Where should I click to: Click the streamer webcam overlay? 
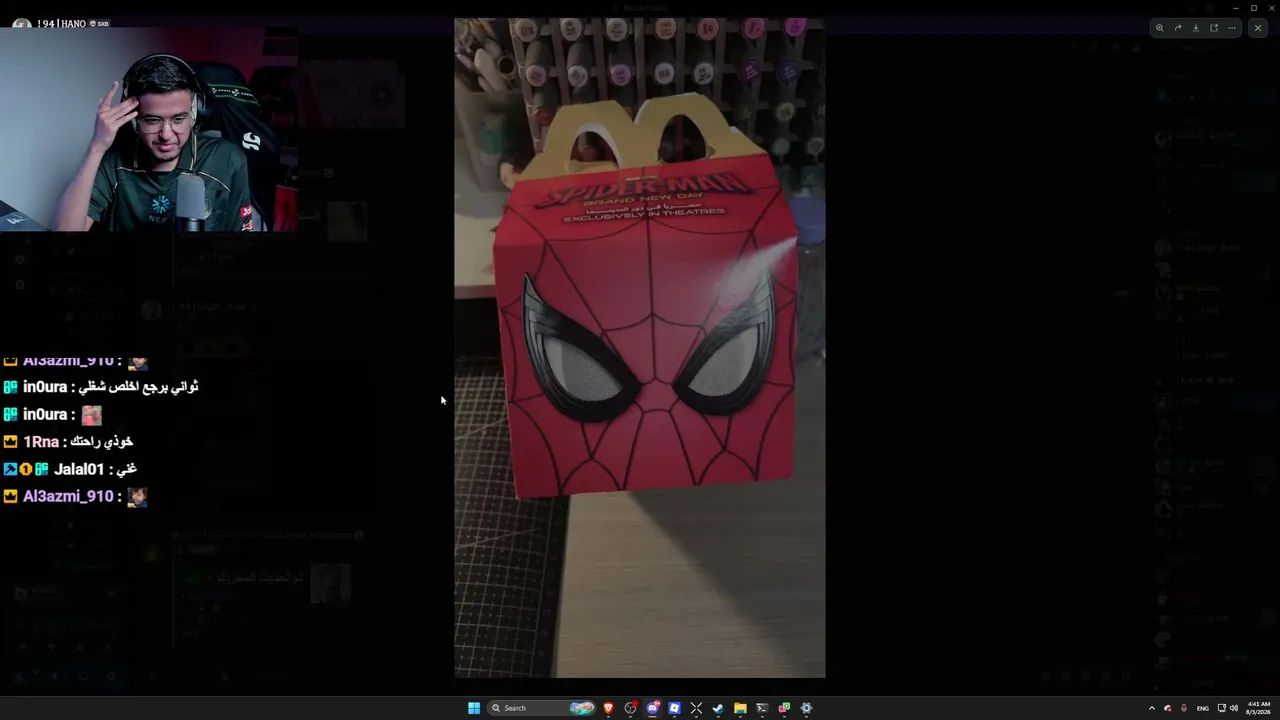(150, 130)
